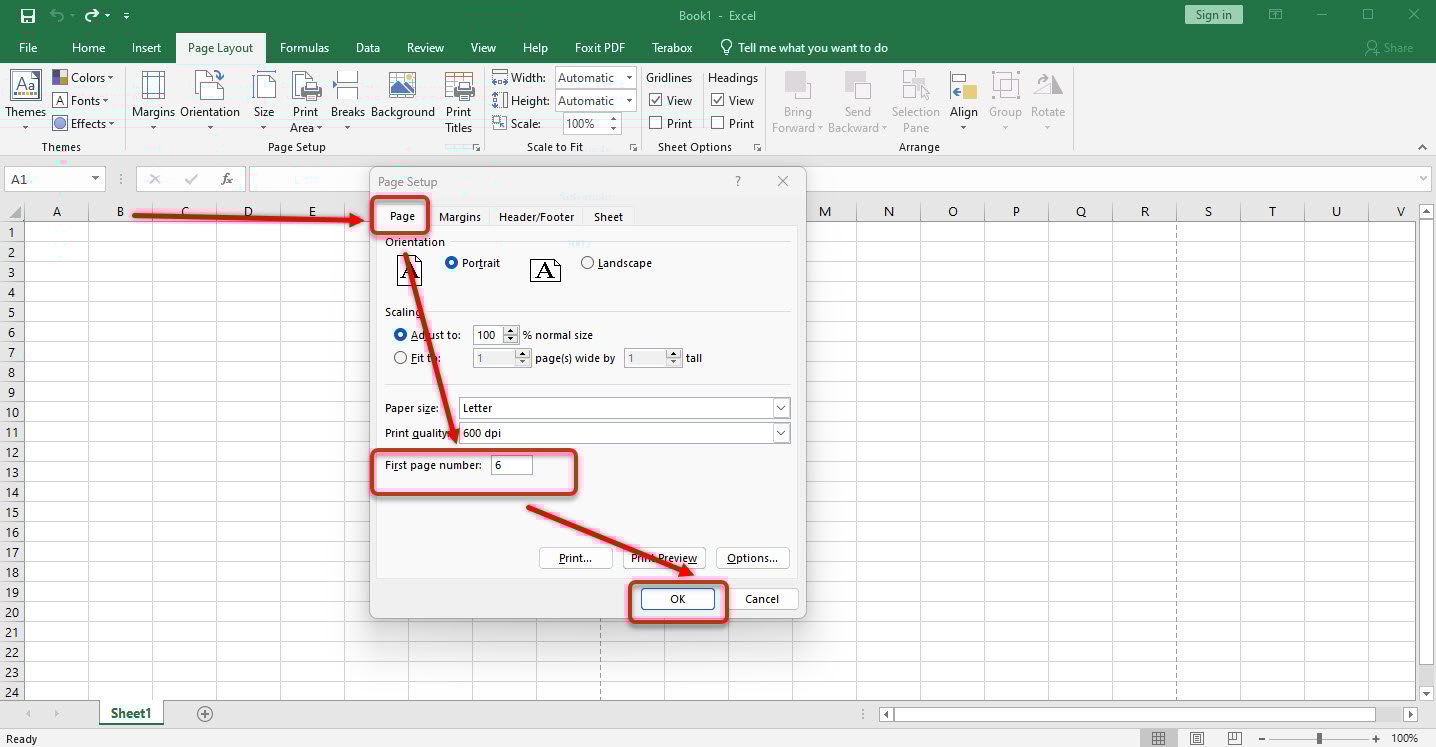Open the File menu
The width and height of the screenshot is (1436, 747).
tap(28, 47)
